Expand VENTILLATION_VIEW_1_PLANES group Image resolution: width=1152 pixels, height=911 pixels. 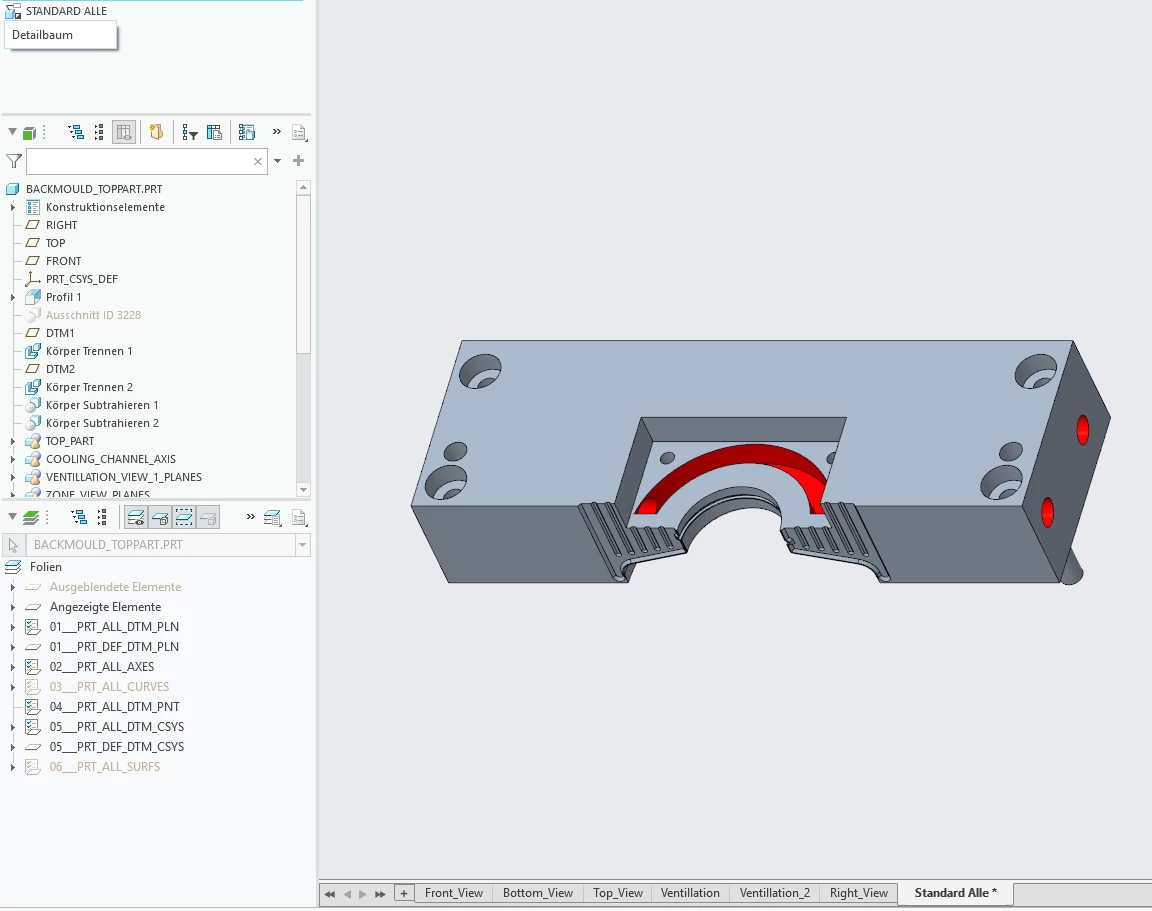click(12, 477)
